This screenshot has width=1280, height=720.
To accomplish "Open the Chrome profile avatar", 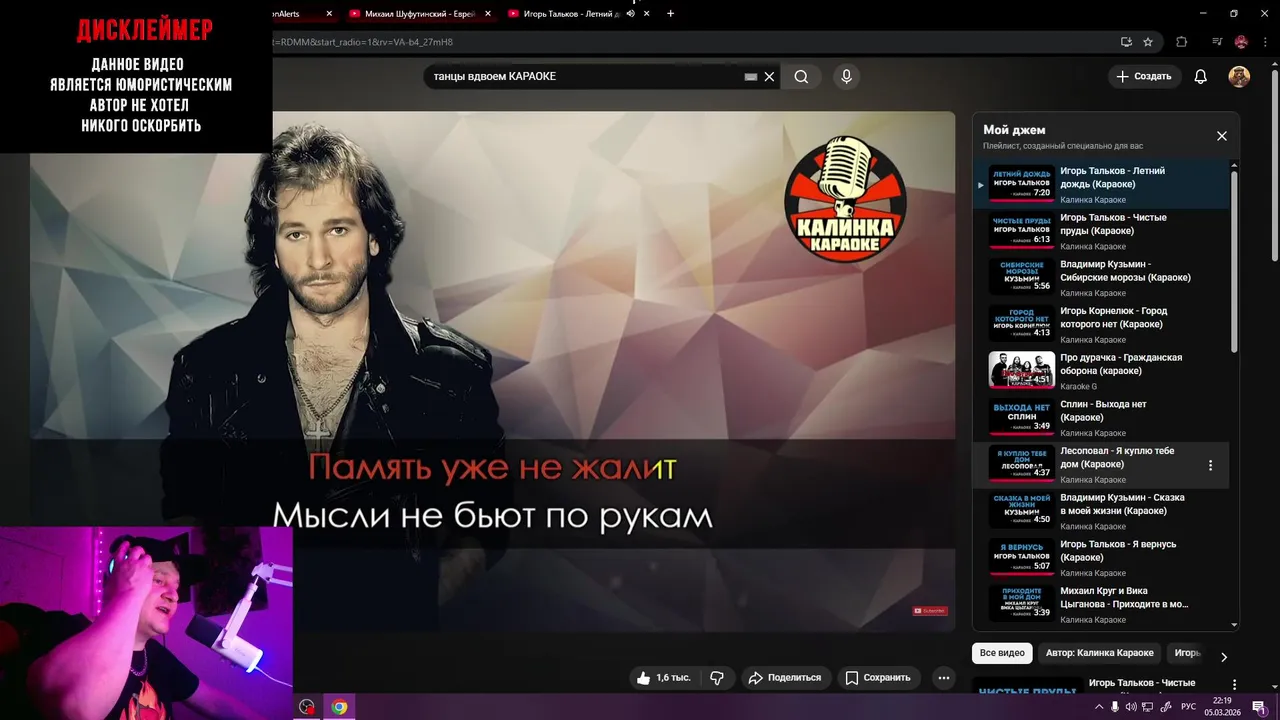I will point(1241,42).
